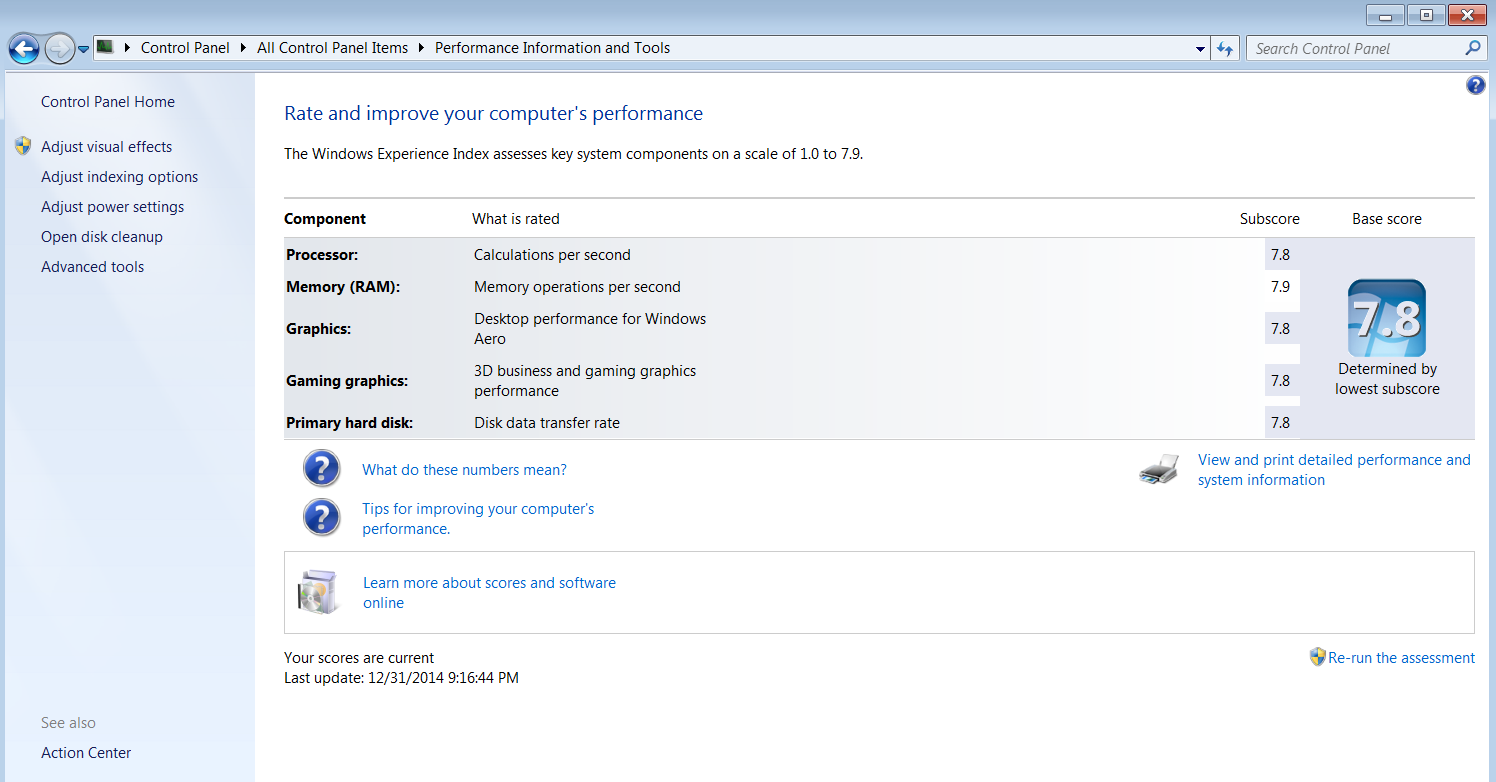Click the Primary hard disk 7.8 subscore

click(x=1281, y=423)
